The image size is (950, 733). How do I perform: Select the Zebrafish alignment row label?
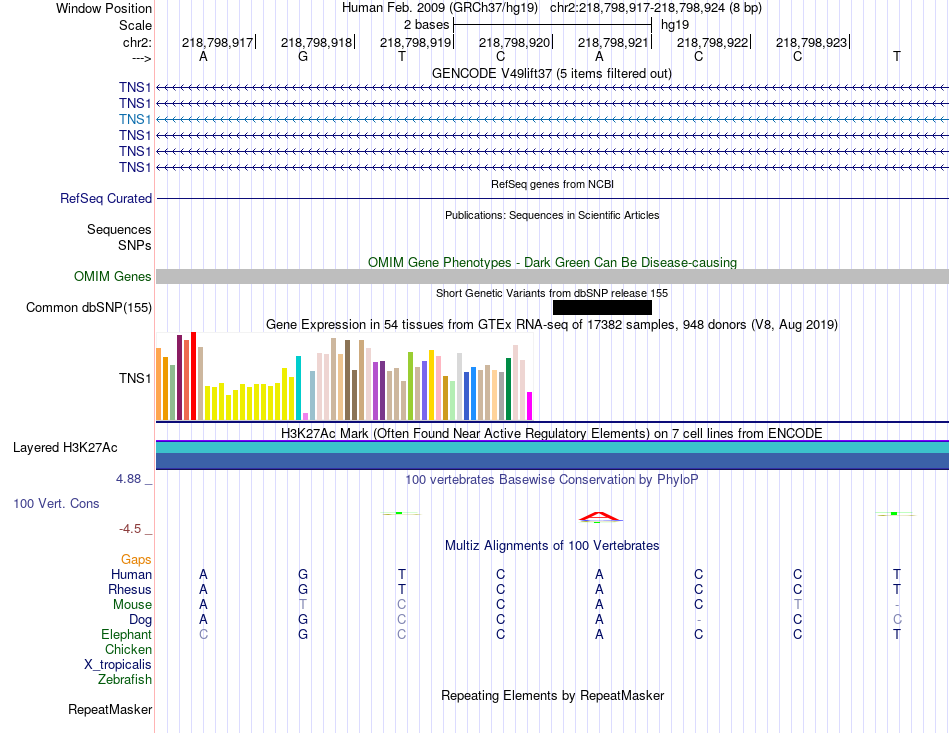(x=125, y=680)
